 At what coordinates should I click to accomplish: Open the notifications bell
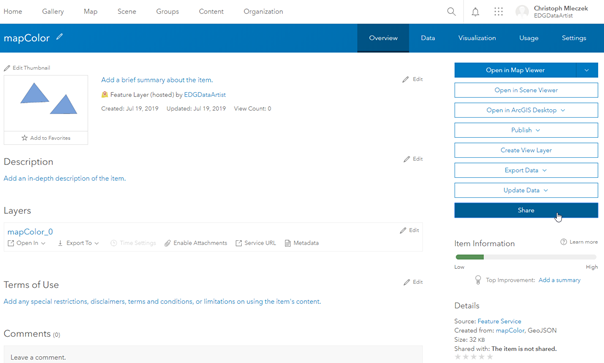click(x=475, y=12)
